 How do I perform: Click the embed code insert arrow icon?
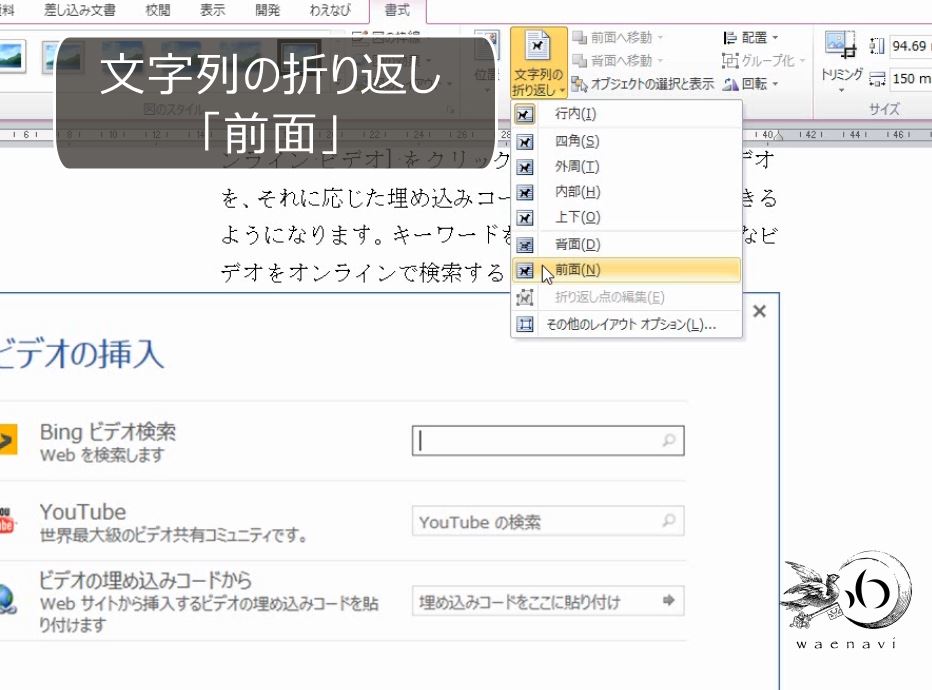pyautogui.click(x=669, y=600)
